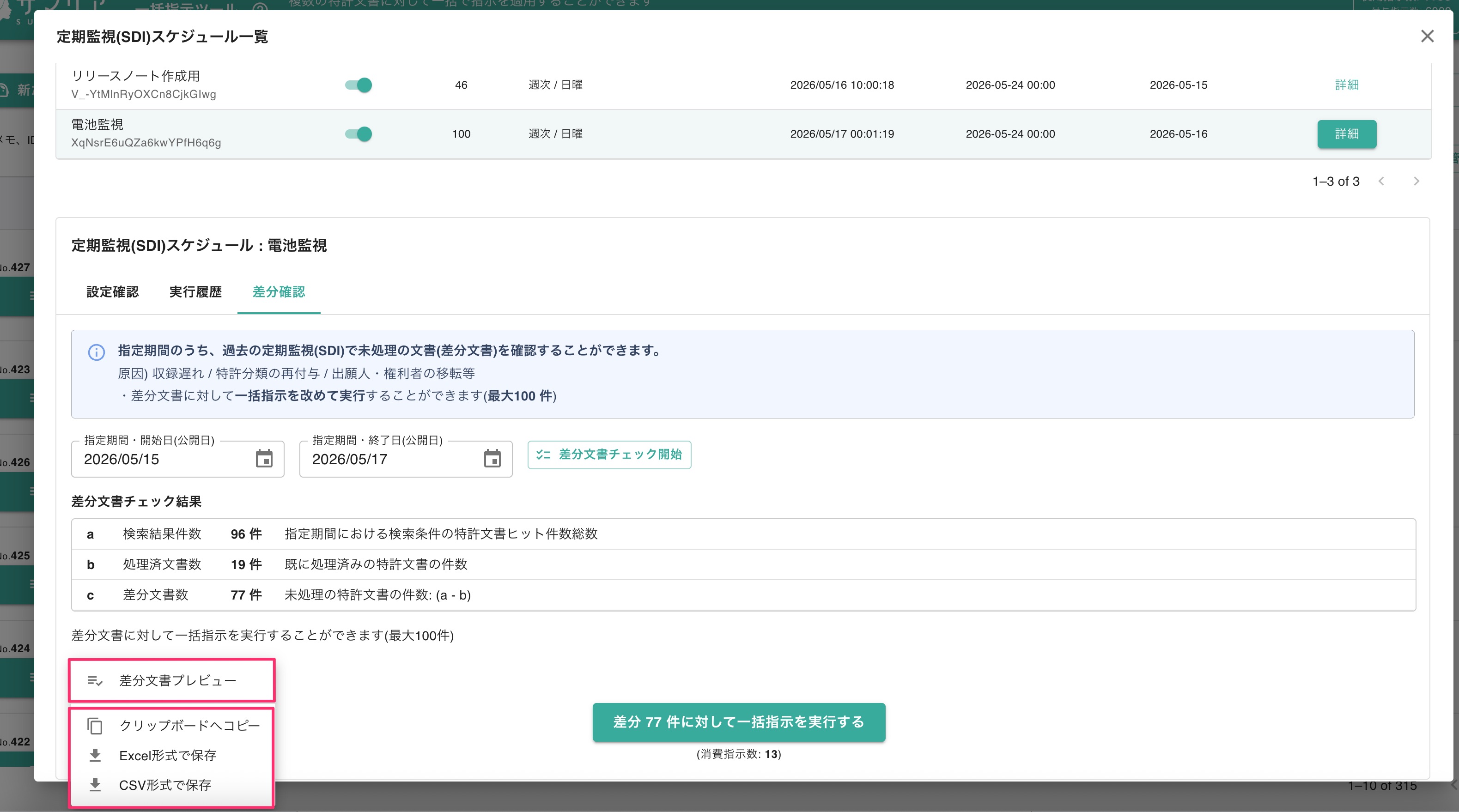Click the 消費指示数: 13 label

coord(739,754)
